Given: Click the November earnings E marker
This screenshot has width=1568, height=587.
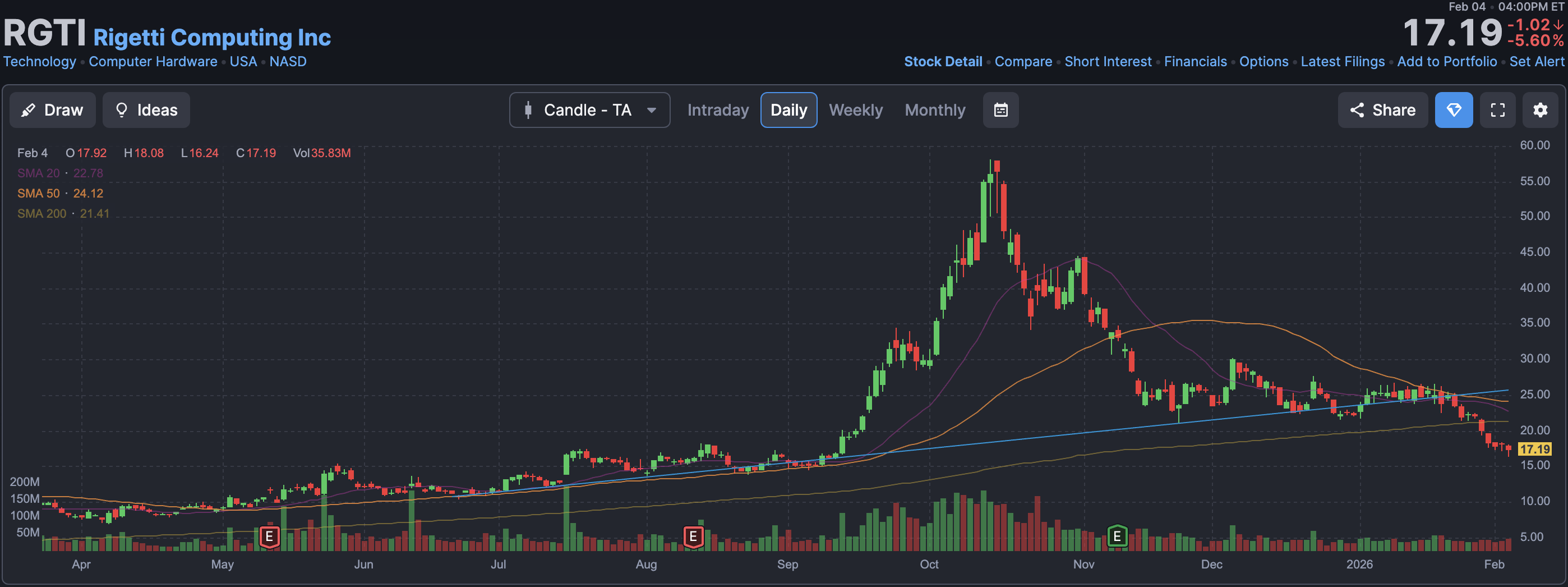Looking at the screenshot, I should click(1117, 536).
